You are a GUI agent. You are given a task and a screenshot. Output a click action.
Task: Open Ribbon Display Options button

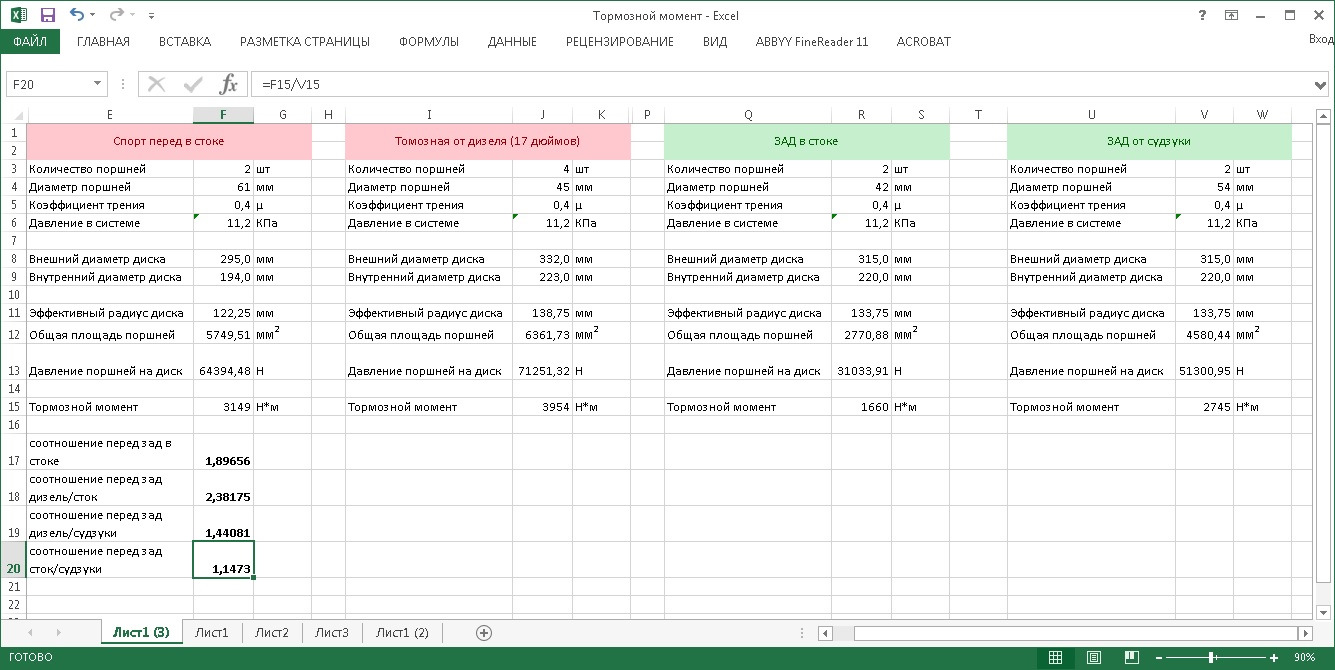[x=1231, y=15]
